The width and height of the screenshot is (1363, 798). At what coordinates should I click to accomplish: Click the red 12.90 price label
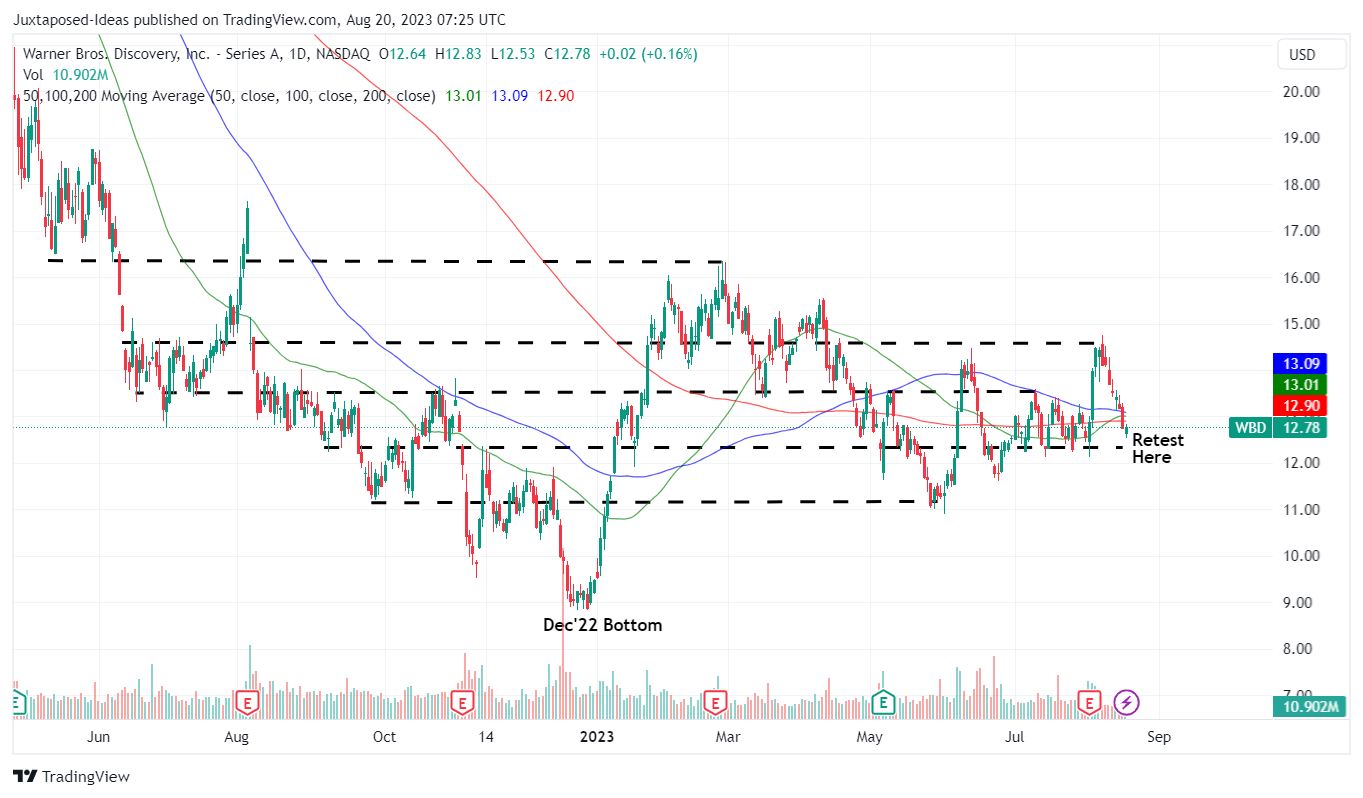1301,404
